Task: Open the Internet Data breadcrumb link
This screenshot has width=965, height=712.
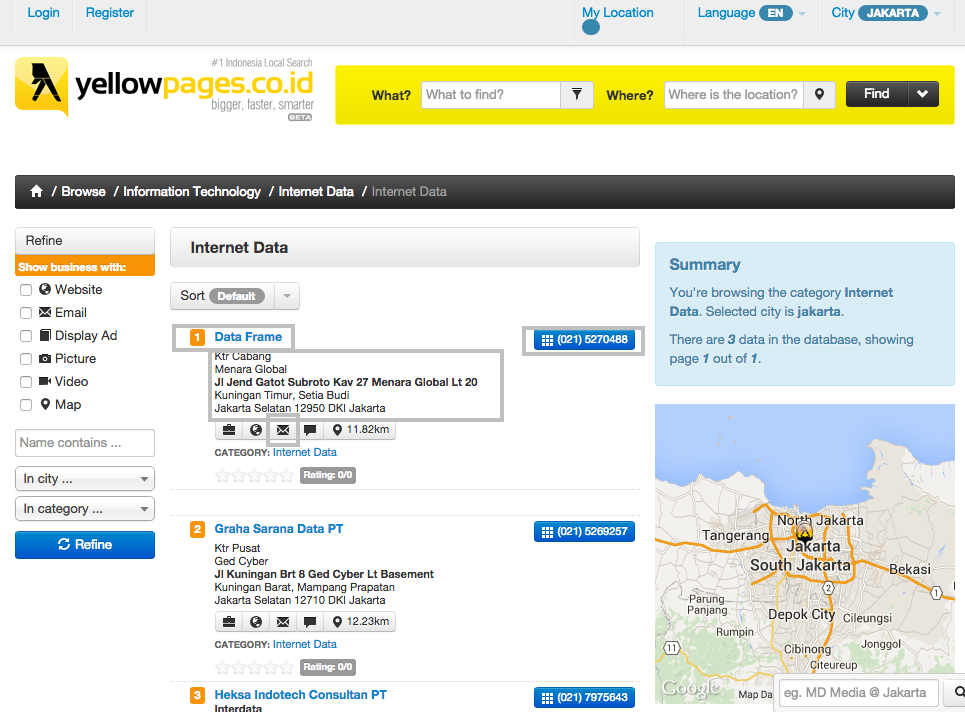Action: click(x=316, y=191)
